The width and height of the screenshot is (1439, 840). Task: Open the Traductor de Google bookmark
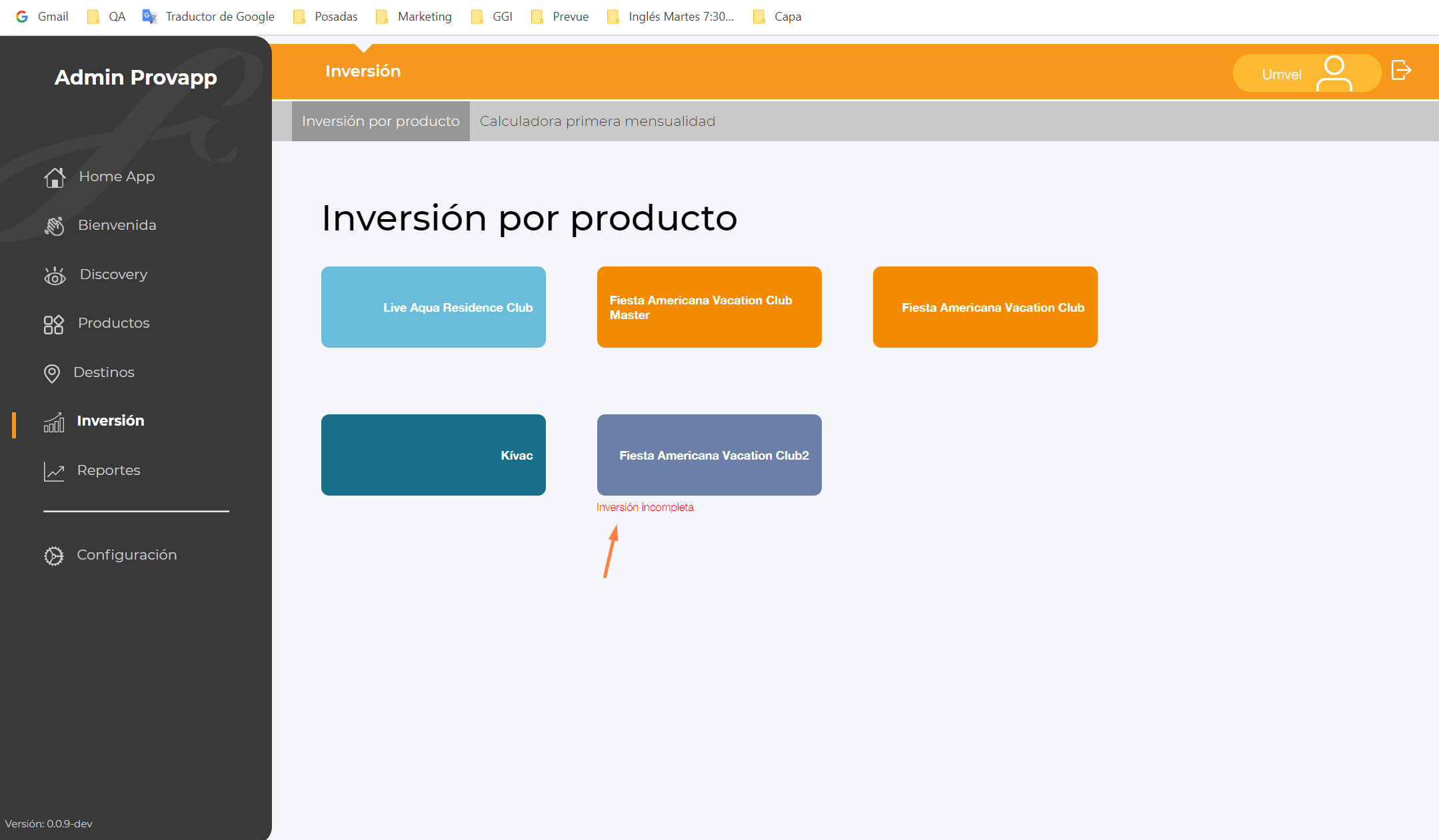tap(209, 17)
